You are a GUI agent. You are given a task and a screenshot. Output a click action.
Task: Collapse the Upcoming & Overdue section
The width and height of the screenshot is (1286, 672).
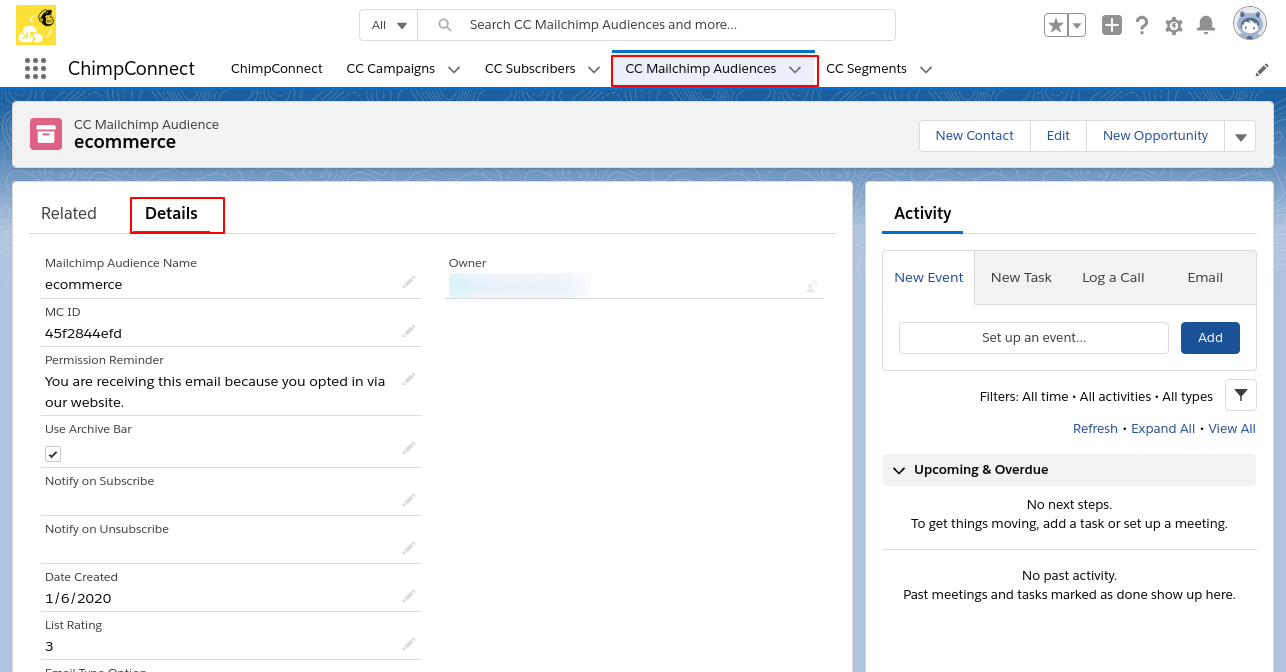pyautogui.click(x=899, y=470)
